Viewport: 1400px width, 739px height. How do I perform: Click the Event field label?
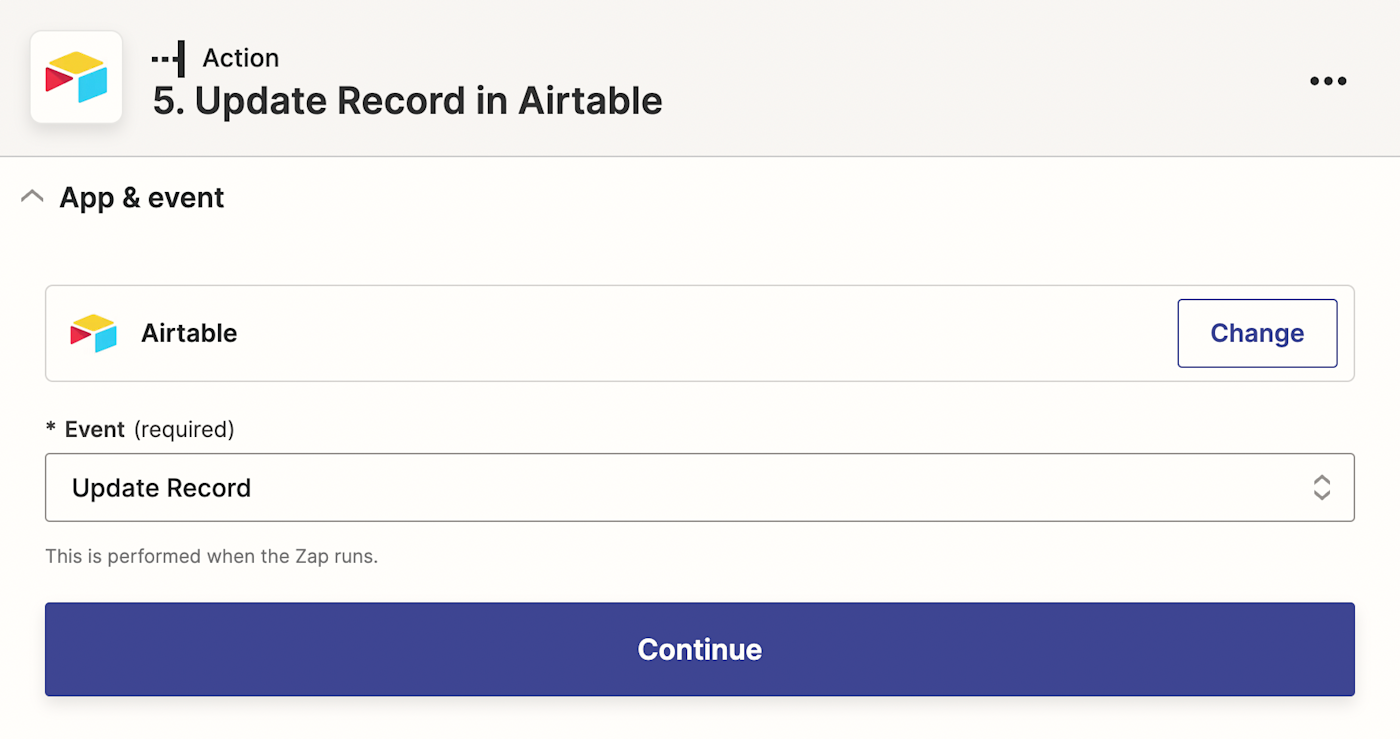tap(95, 430)
